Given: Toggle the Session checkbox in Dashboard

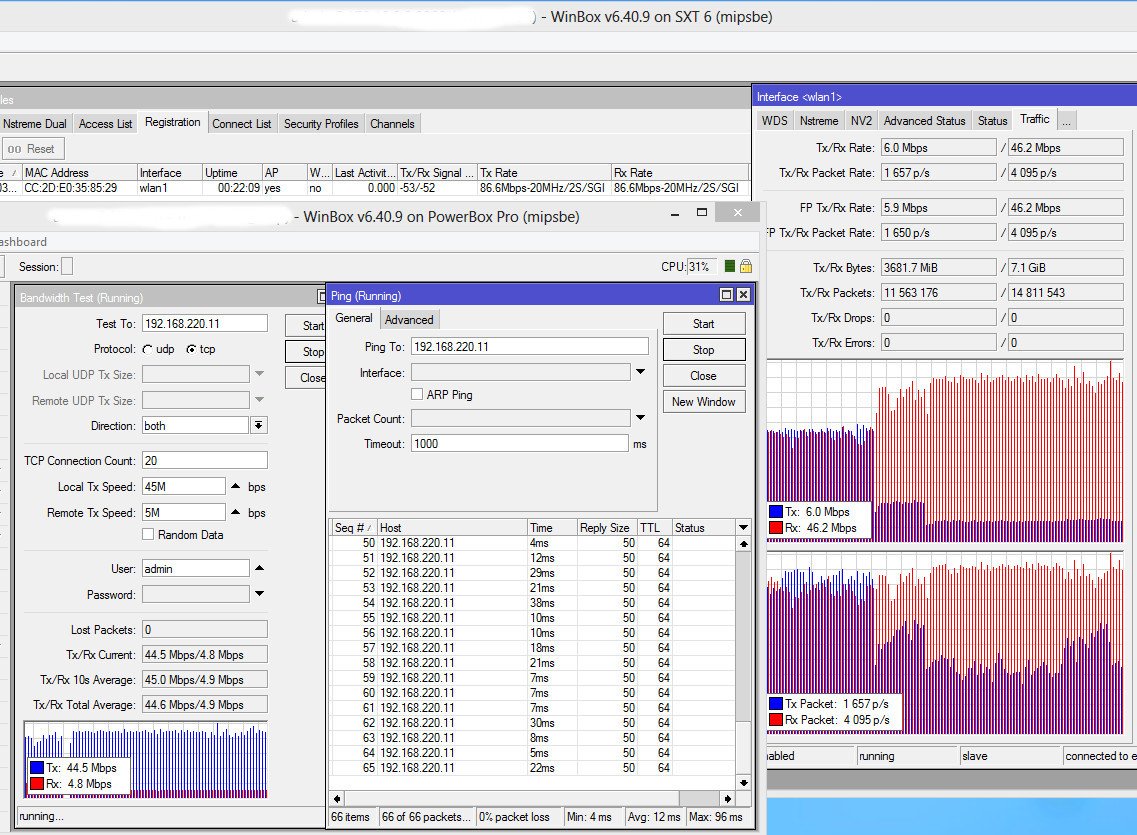Looking at the screenshot, I should tap(67, 267).
